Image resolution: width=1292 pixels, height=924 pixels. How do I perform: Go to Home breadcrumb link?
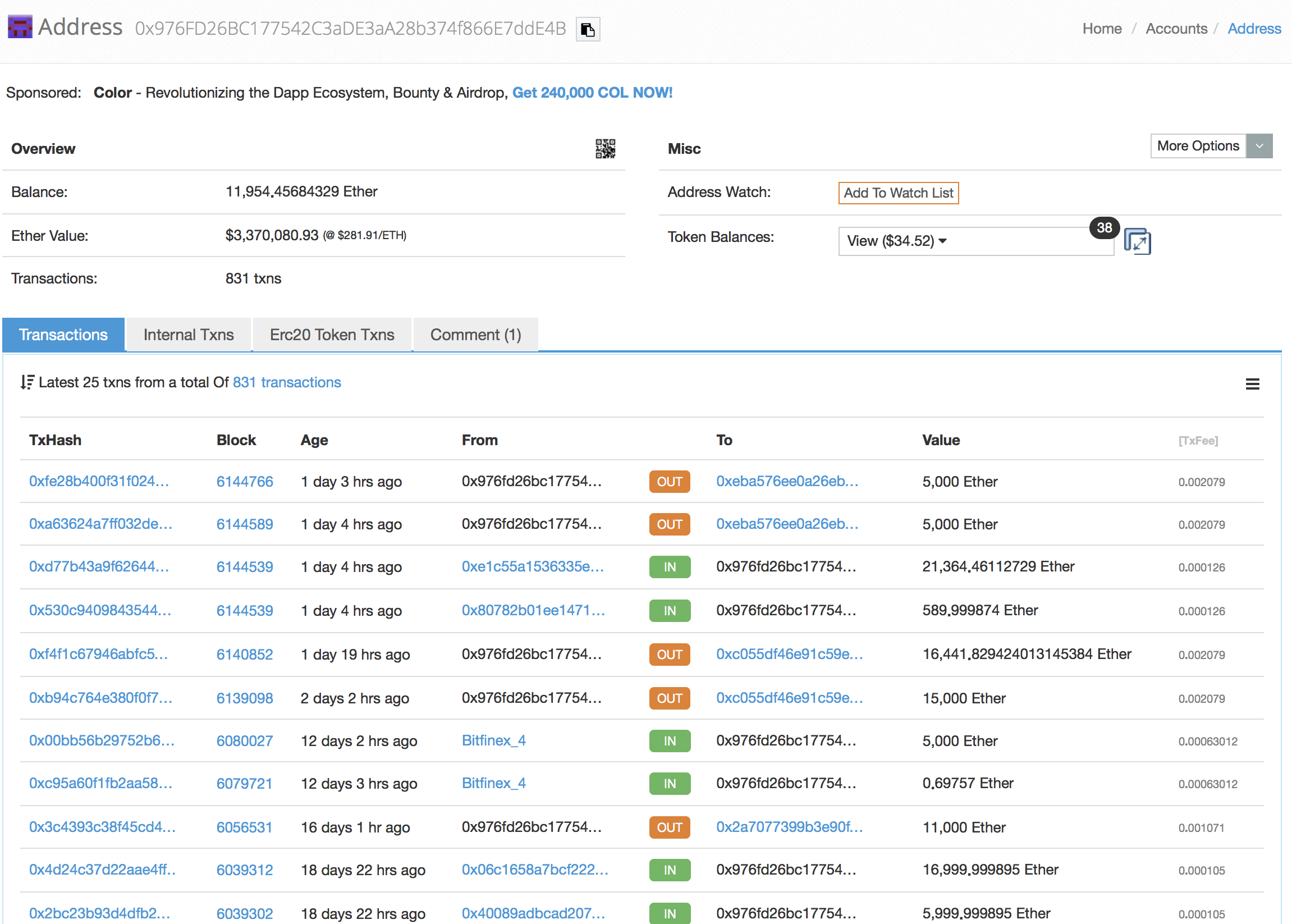click(1102, 29)
